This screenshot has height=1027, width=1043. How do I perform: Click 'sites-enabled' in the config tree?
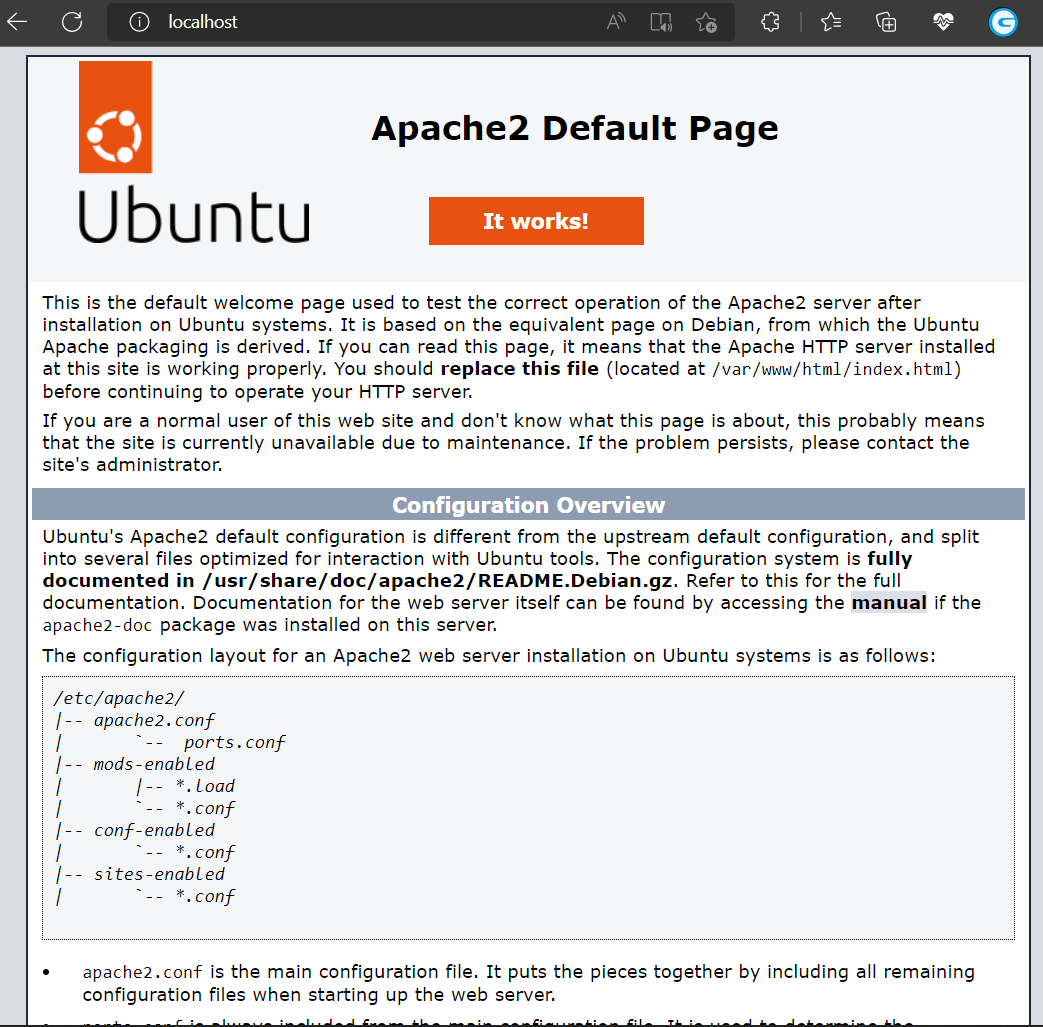(x=159, y=874)
